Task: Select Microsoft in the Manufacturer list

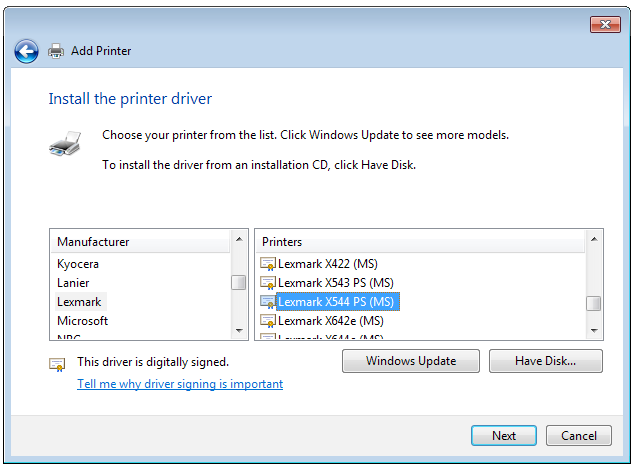Action: pos(82,321)
